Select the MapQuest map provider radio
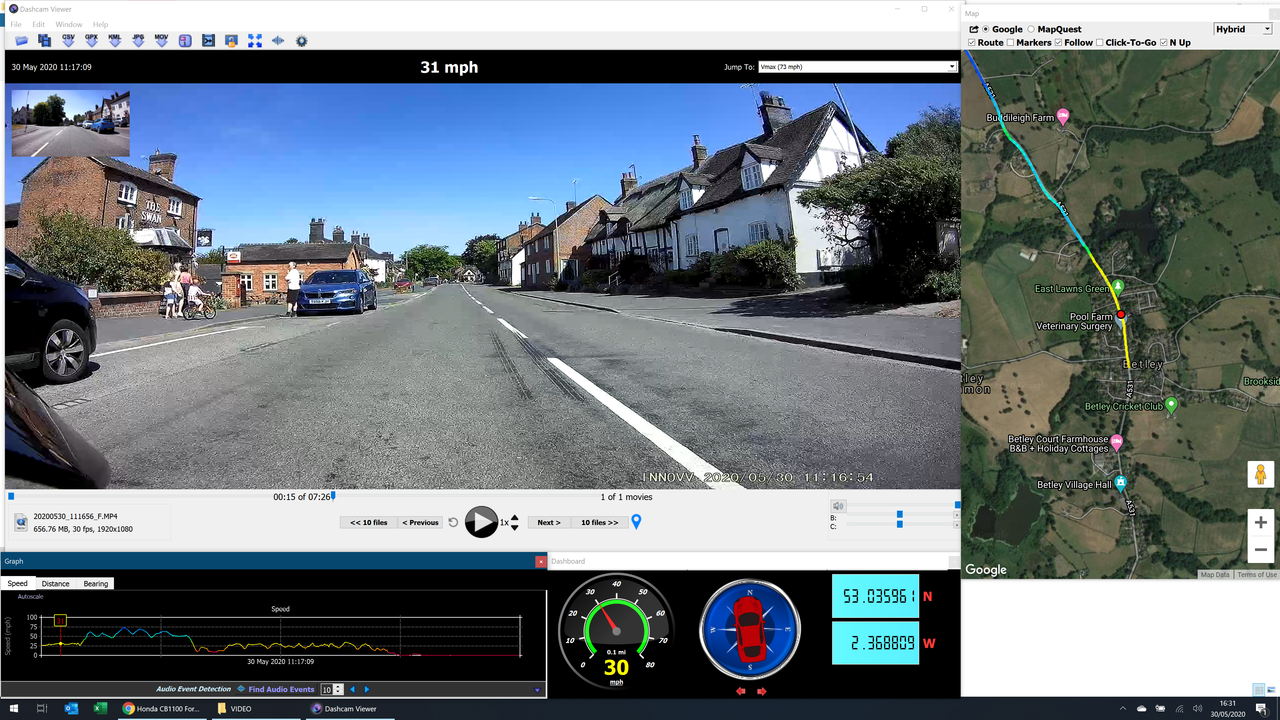Viewport: 1280px width, 720px height. [1031, 29]
